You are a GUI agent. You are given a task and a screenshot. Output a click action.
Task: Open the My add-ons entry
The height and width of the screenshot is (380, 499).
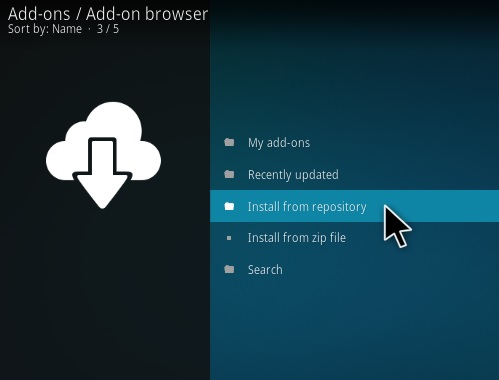pos(354,143)
